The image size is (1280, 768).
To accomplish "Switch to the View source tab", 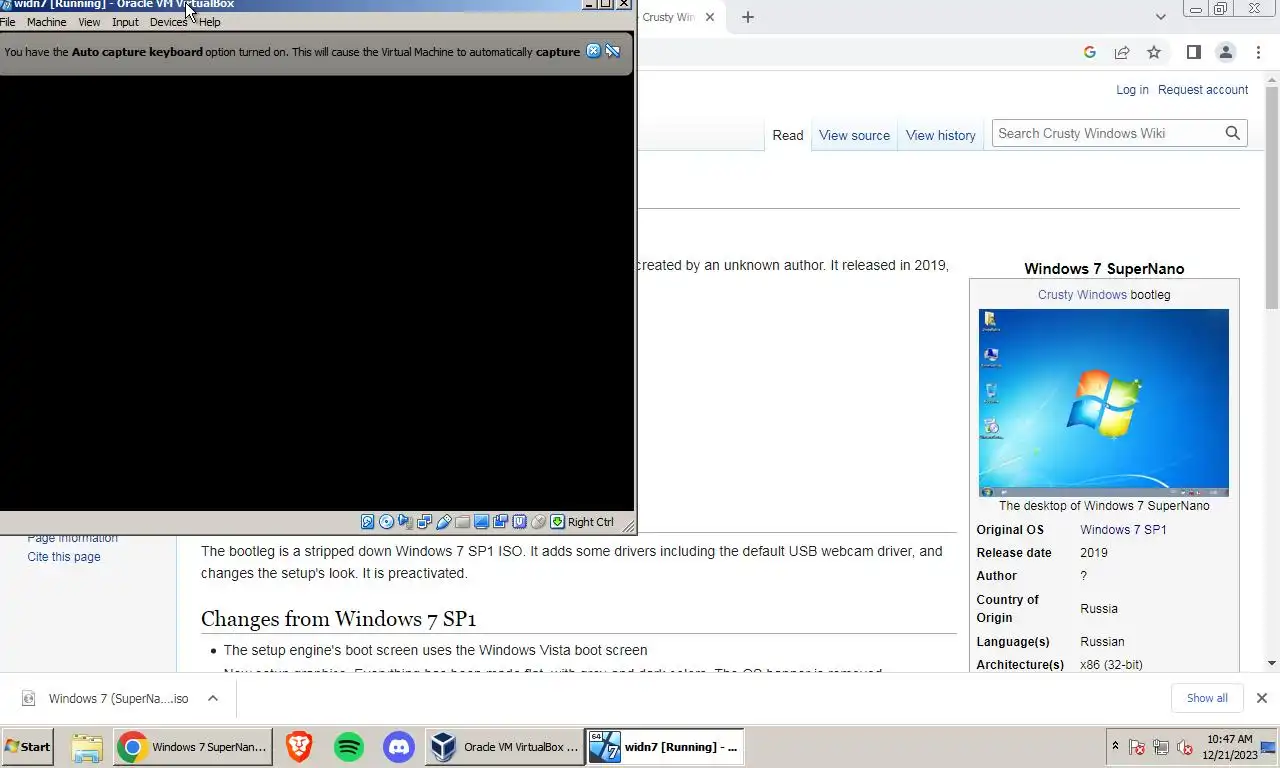I will click(x=854, y=135).
